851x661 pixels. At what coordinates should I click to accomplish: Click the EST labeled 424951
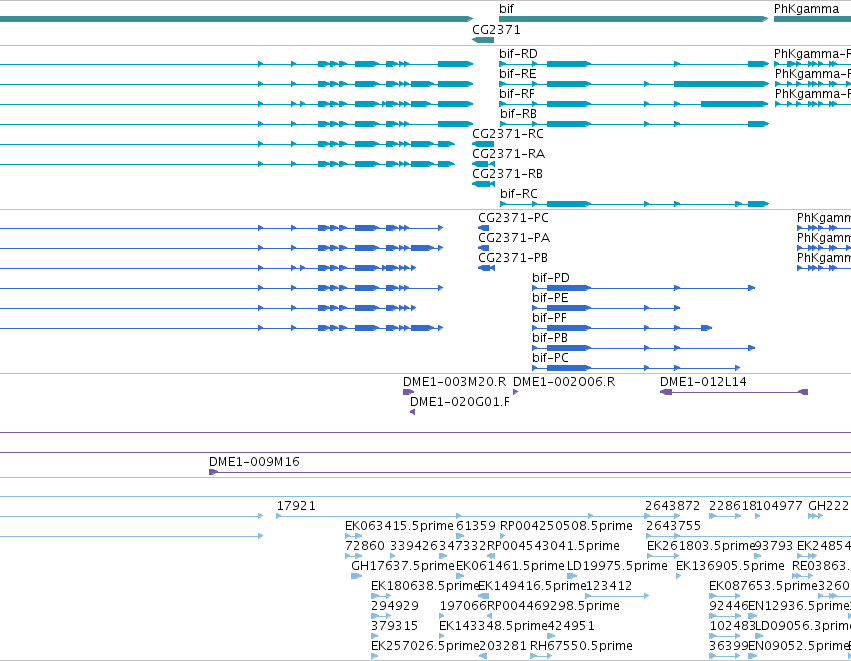(x=571, y=626)
